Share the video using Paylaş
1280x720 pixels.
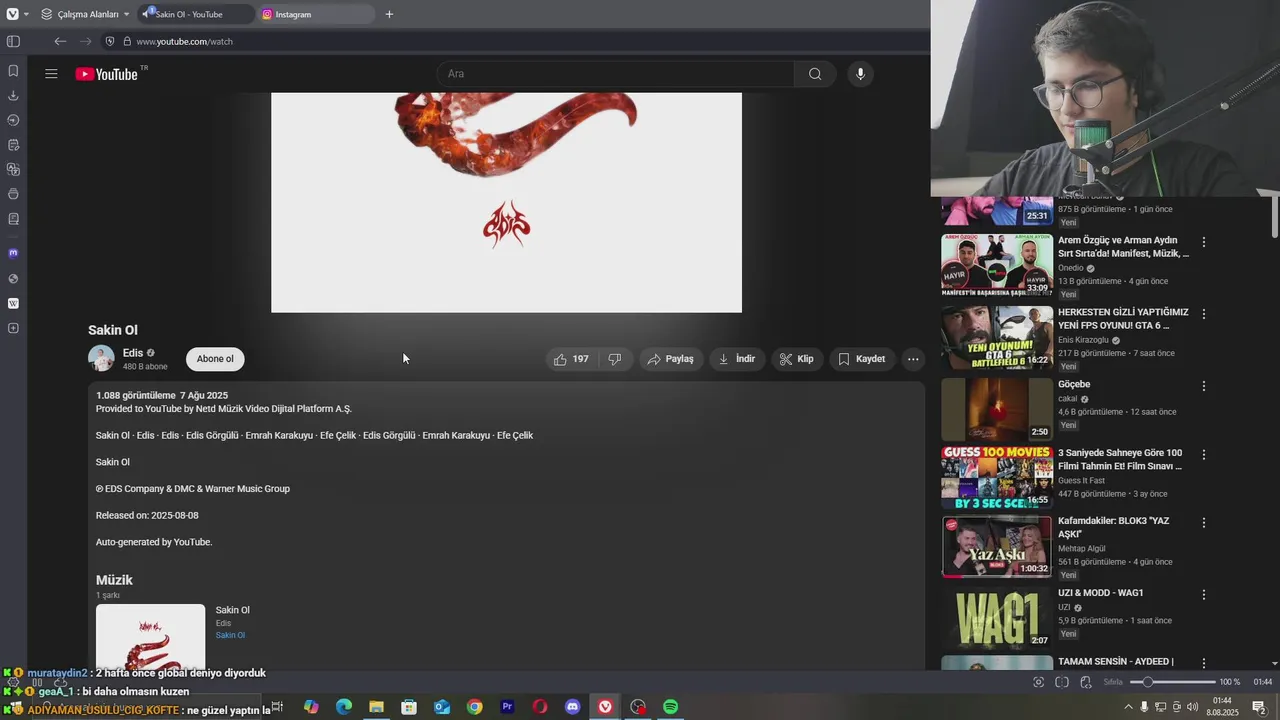coord(671,359)
